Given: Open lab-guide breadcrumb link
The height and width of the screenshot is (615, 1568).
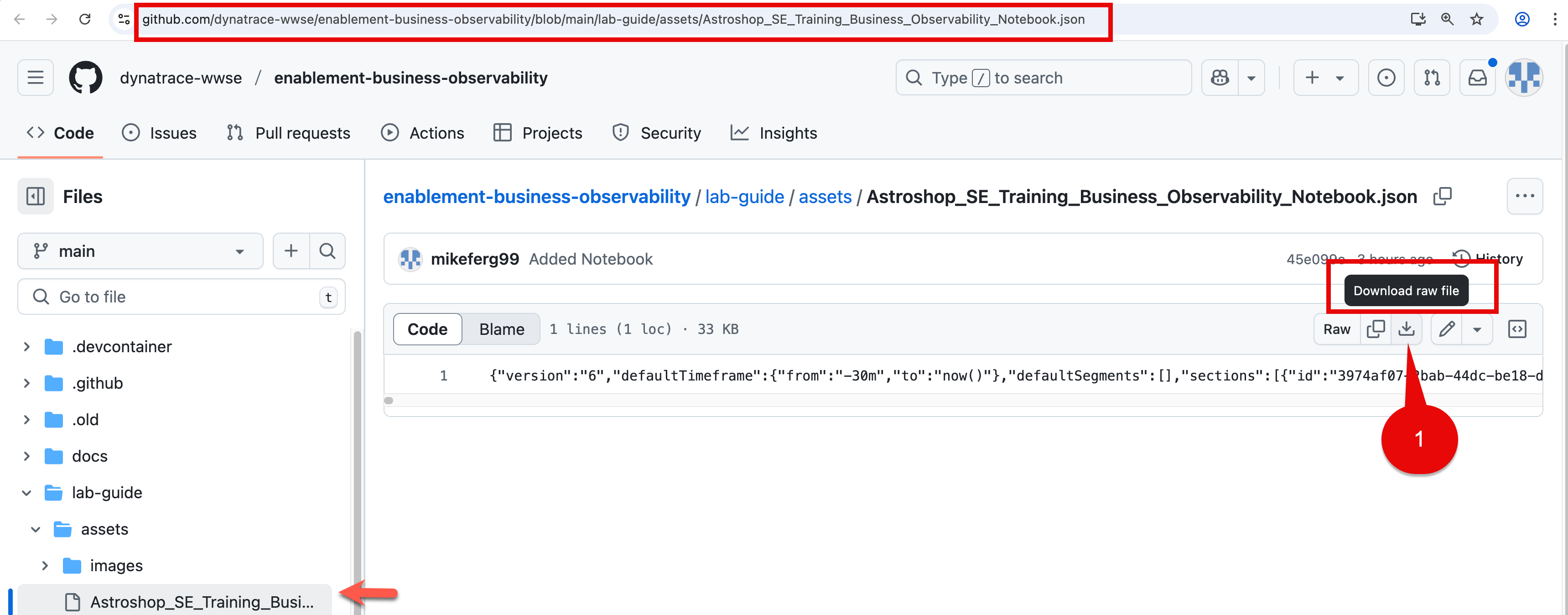Looking at the screenshot, I should tap(744, 197).
